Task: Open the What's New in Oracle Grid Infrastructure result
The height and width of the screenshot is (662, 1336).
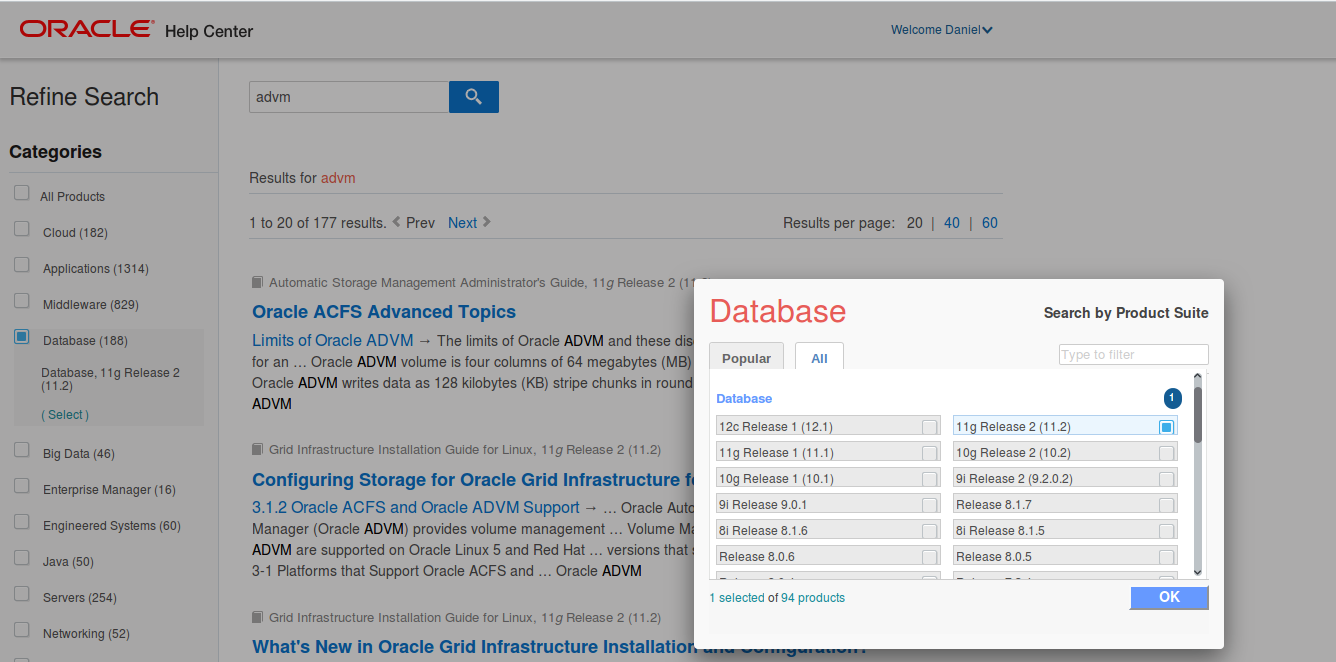Action: (473, 647)
